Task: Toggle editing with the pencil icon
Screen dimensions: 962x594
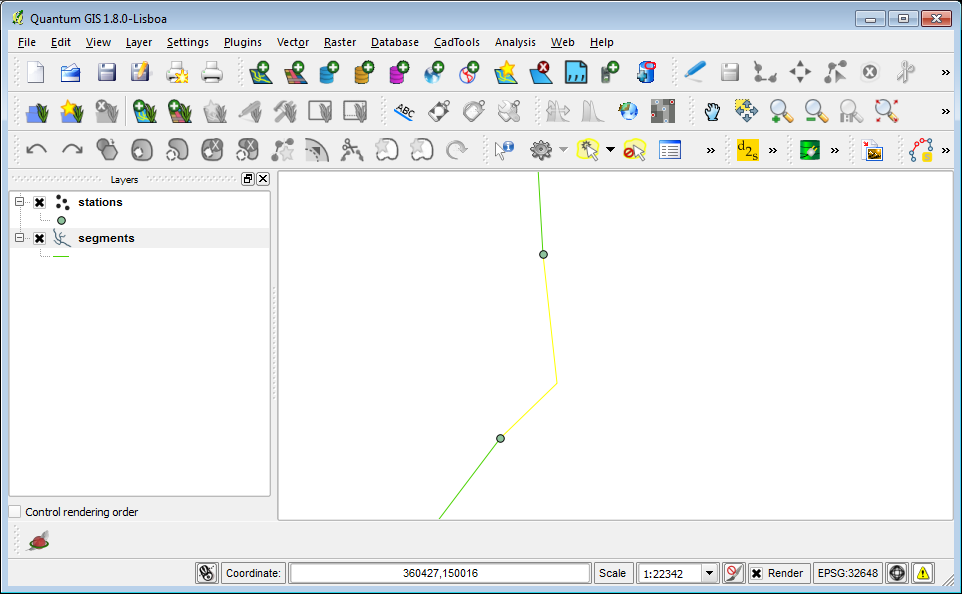Action: 695,72
